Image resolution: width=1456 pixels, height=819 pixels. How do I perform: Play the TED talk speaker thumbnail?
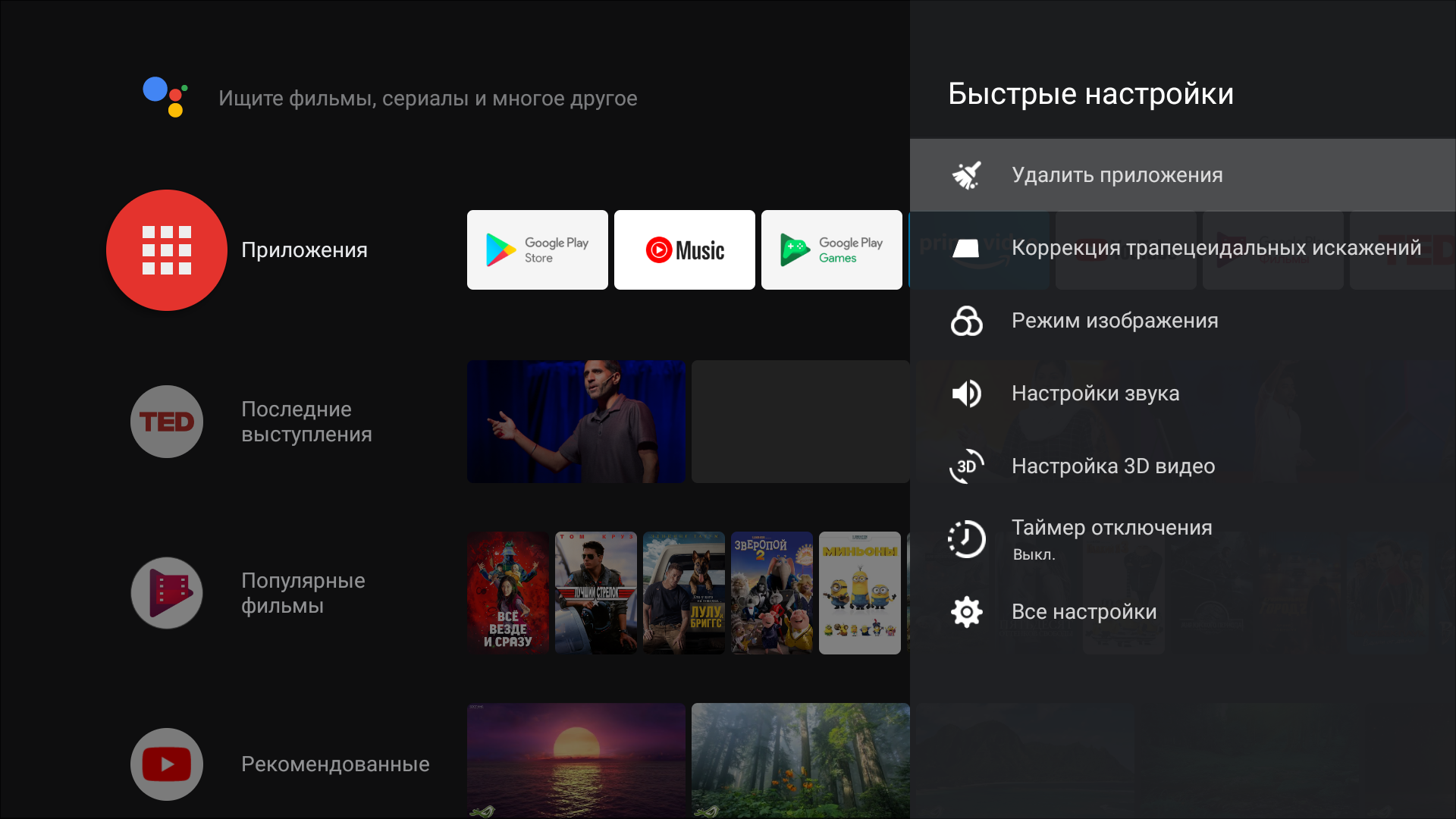point(576,422)
